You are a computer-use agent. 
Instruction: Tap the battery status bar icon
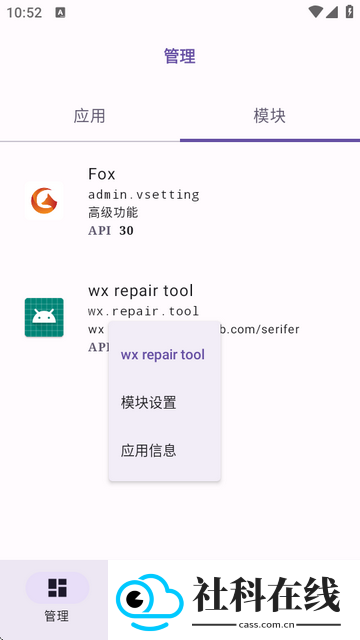pos(349,11)
